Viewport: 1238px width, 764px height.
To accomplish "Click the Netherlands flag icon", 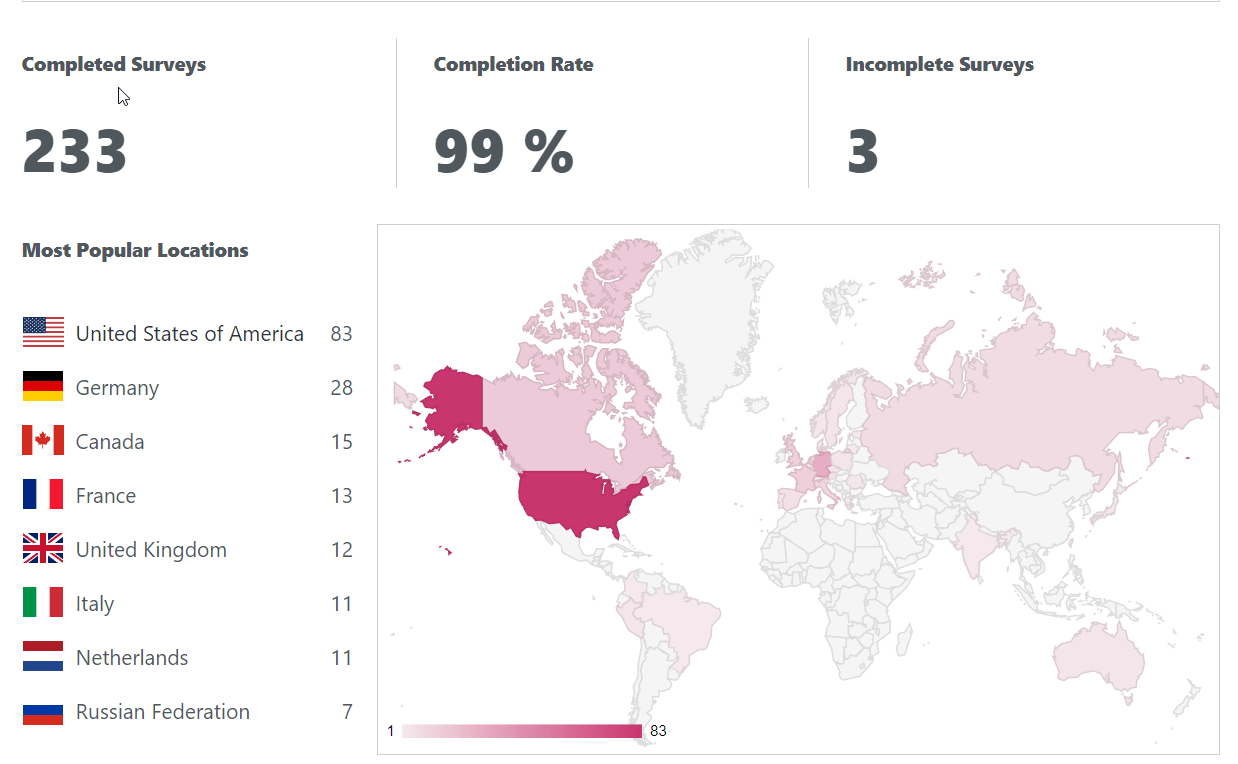I will pos(43,657).
